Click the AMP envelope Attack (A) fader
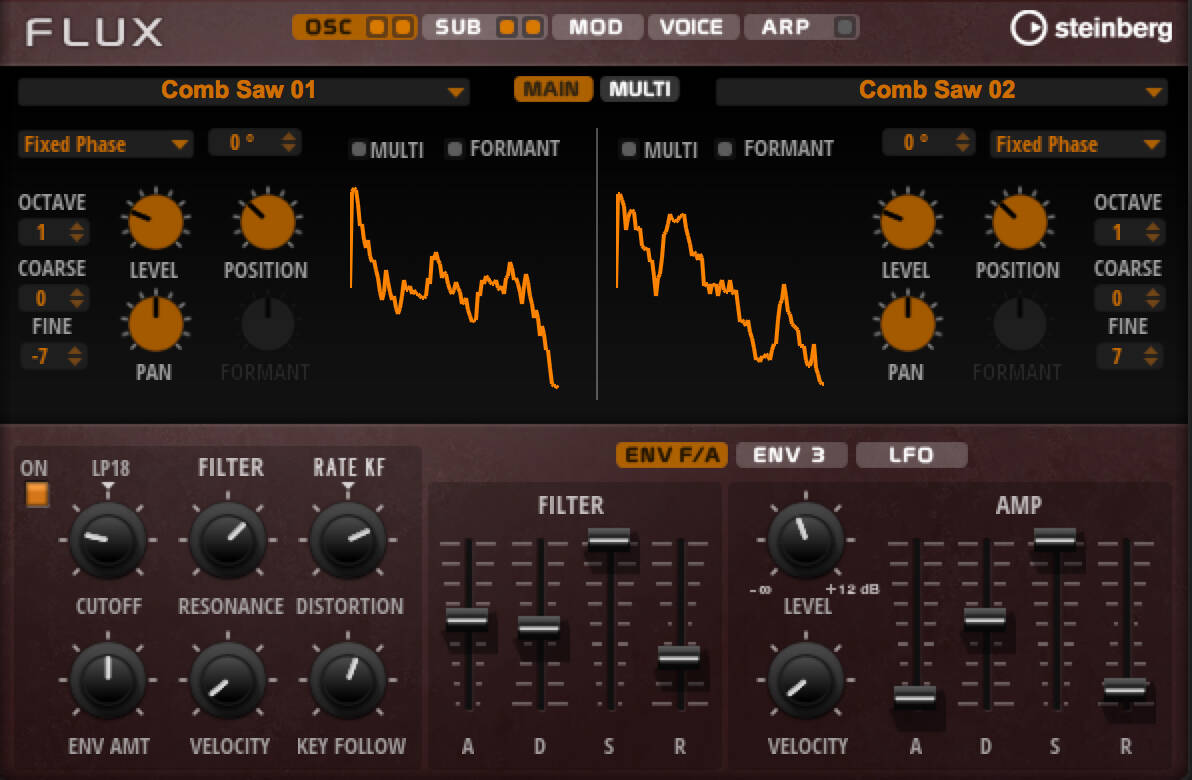Viewport: 1192px width, 780px height. point(915,696)
